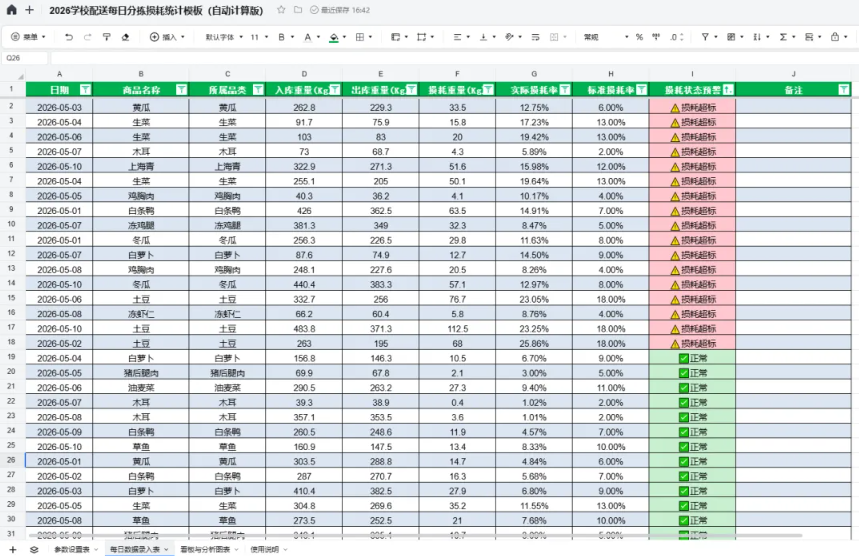Click the document title text
Viewport: 859px width, 556px height.
[x=156, y=10]
